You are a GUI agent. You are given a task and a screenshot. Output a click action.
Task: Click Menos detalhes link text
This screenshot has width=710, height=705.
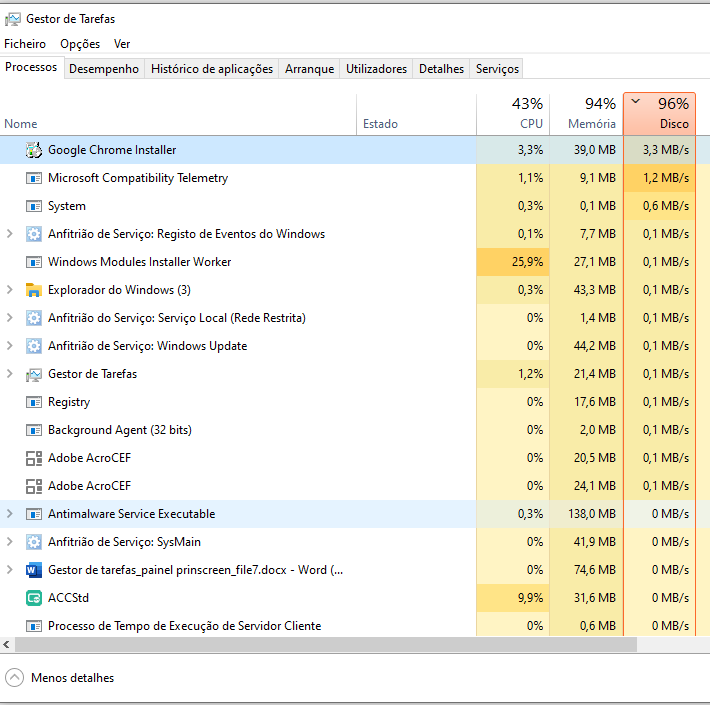click(72, 678)
